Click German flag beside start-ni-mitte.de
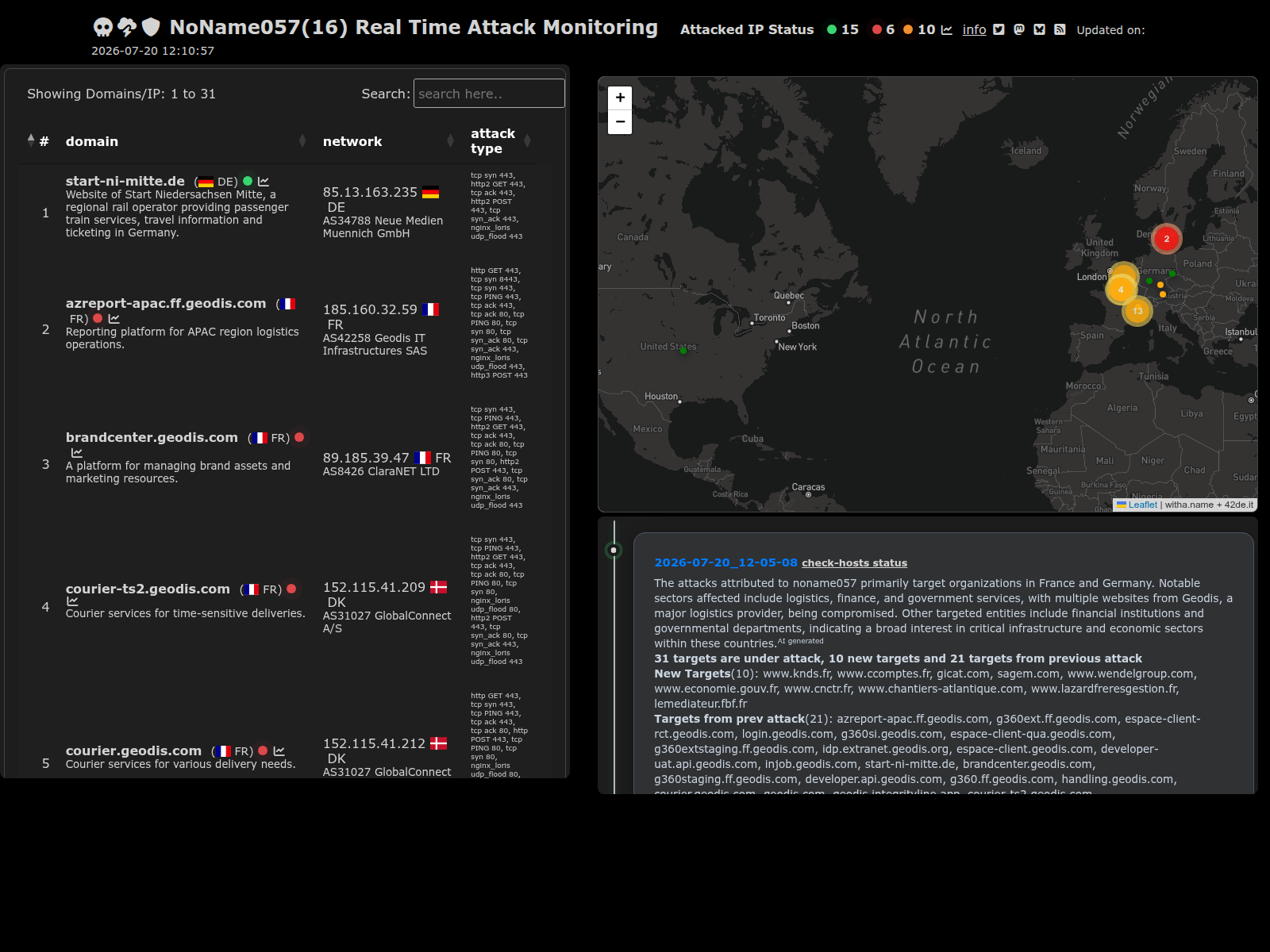The width and height of the screenshot is (1270, 952). point(206,182)
